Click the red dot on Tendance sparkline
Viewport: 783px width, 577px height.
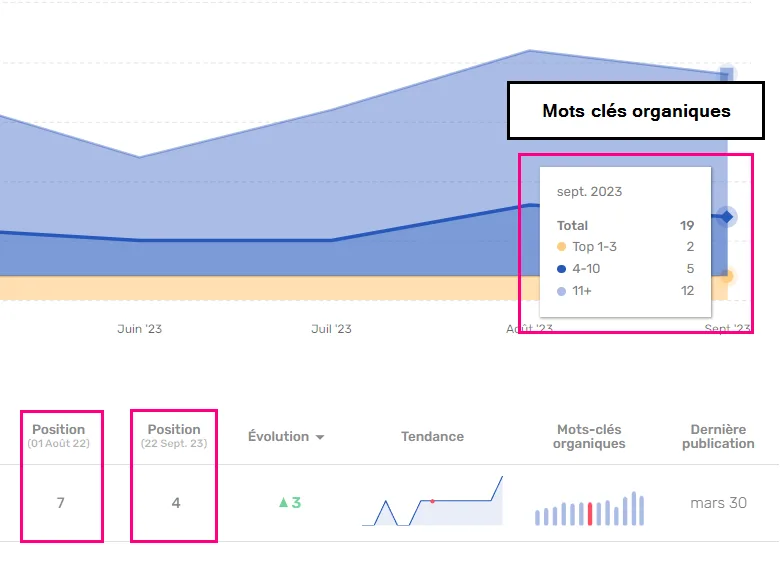(x=432, y=501)
